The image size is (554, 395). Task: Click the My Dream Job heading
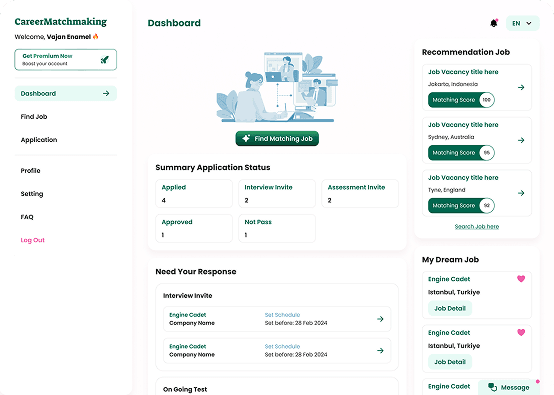[x=450, y=260]
